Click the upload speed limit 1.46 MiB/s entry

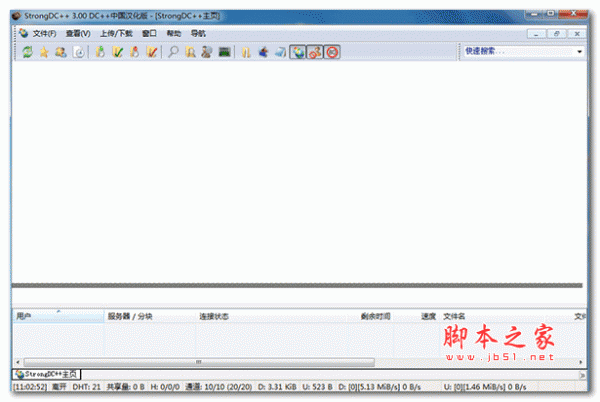[x=485, y=387]
